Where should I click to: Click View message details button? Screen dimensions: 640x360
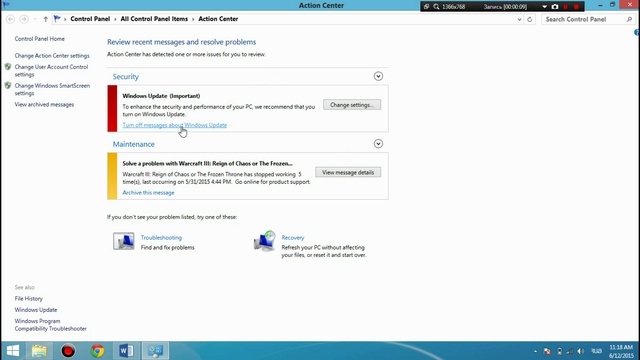[x=348, y=172]
